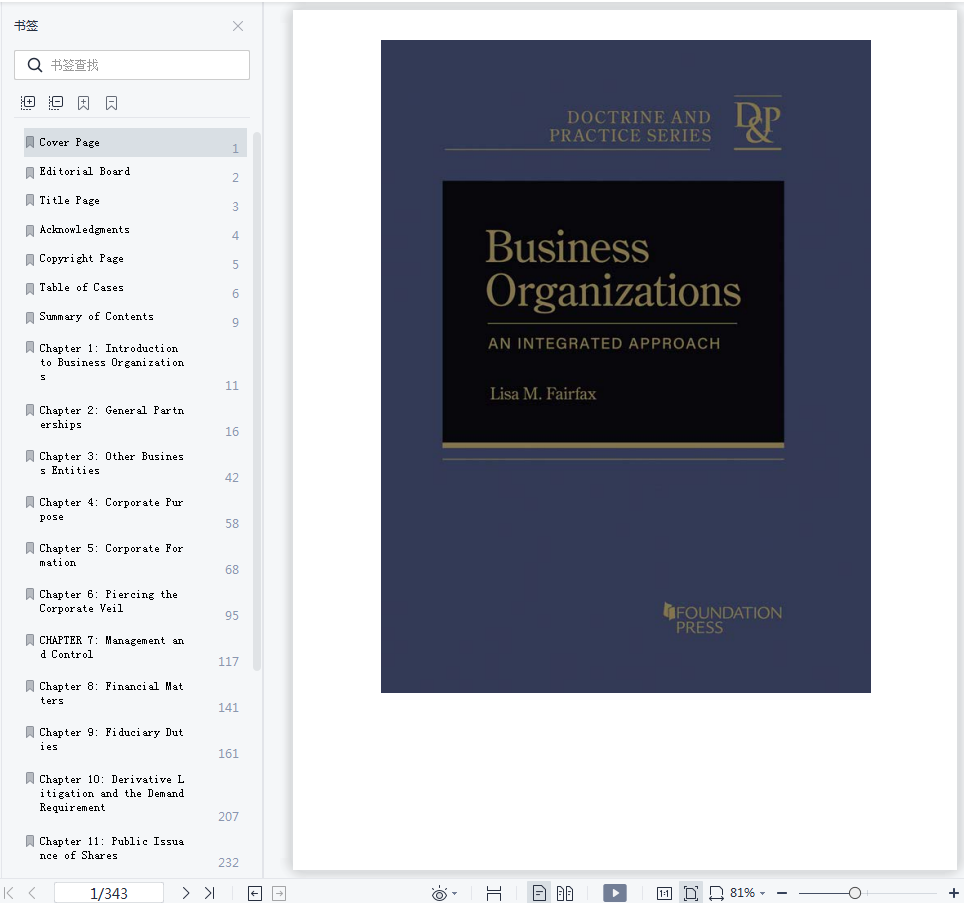The height and width of the screenshot is (903, 964).
Task: Switch to two-page view
Action: (565, 893)
